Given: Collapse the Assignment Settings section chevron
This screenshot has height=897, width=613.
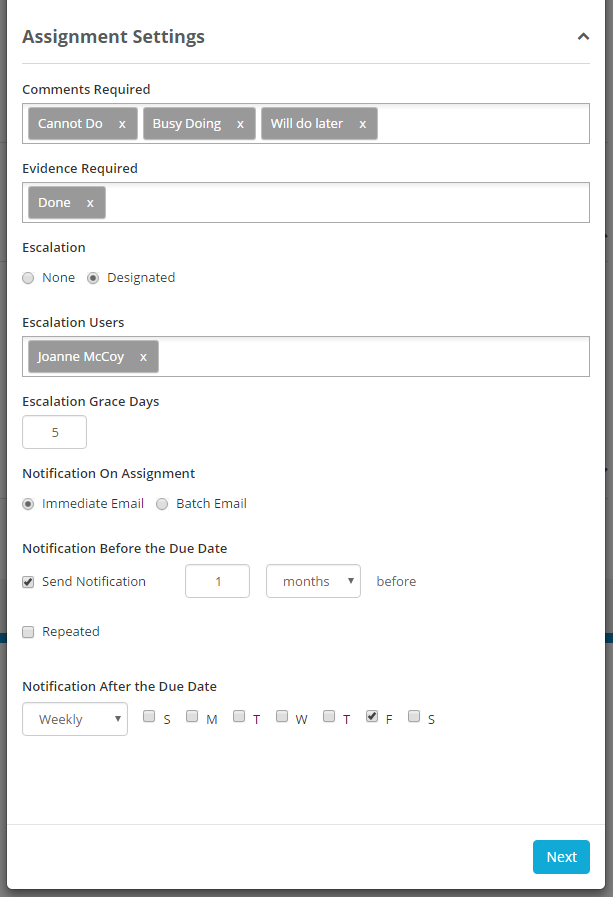Looking at the screenshot, I should click(583, 37).
